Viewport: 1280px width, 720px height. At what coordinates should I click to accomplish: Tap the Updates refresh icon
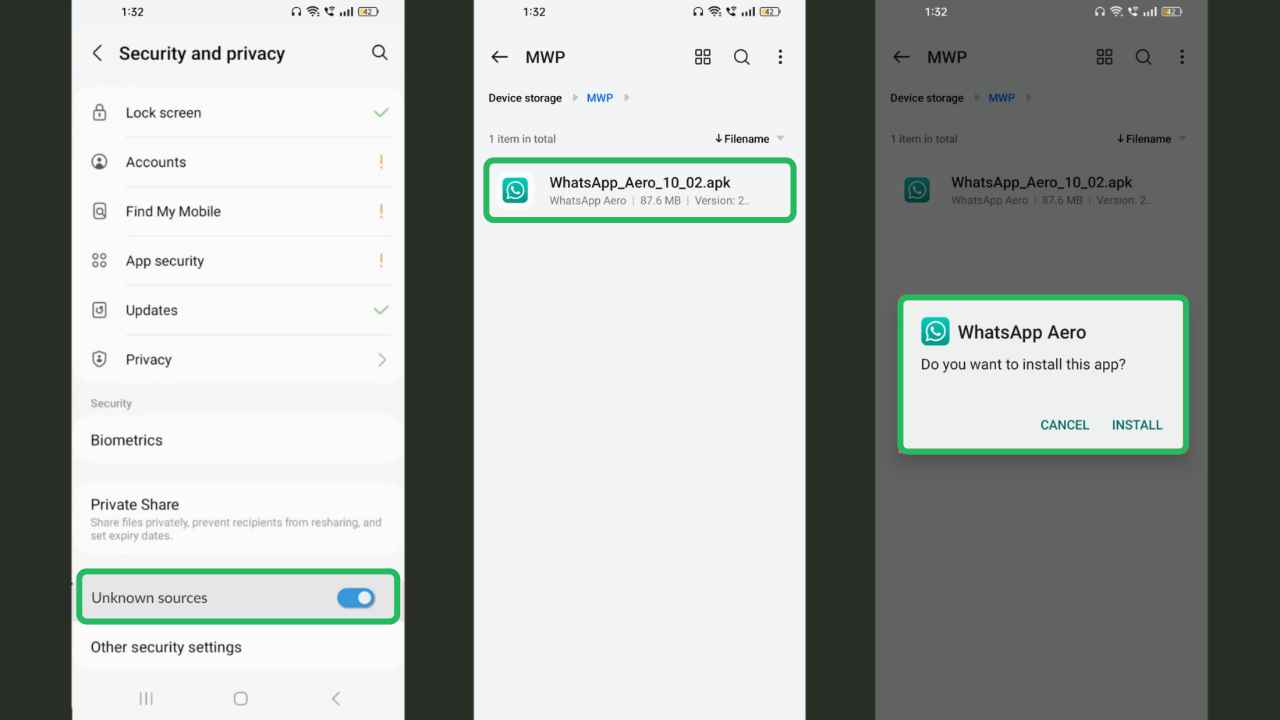pyautogui.click(x=99, y=310)
